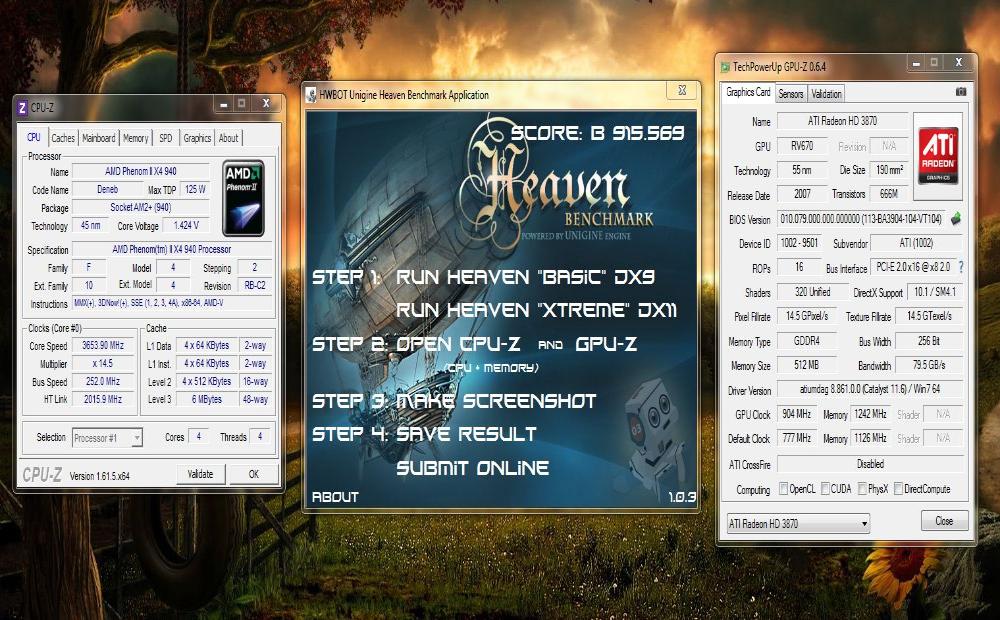Image resolution: width=1000 pixels, height=620 pixels.
Task: Click Core Voltage value 1.424 V
Action: 186,225
